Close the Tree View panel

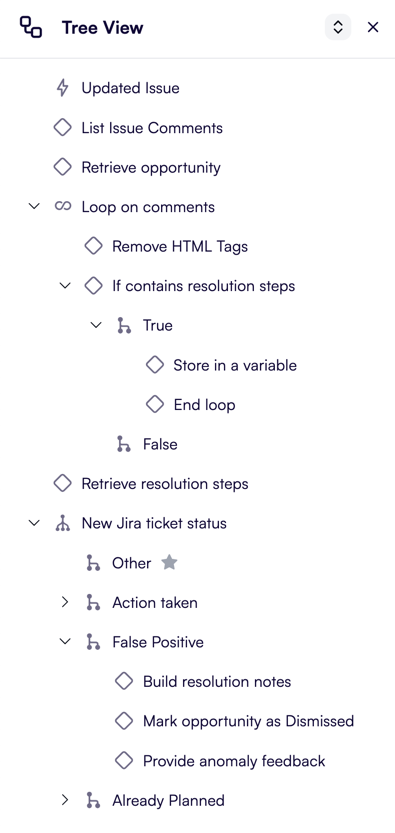pyautogui.click(x=373, y=27)
